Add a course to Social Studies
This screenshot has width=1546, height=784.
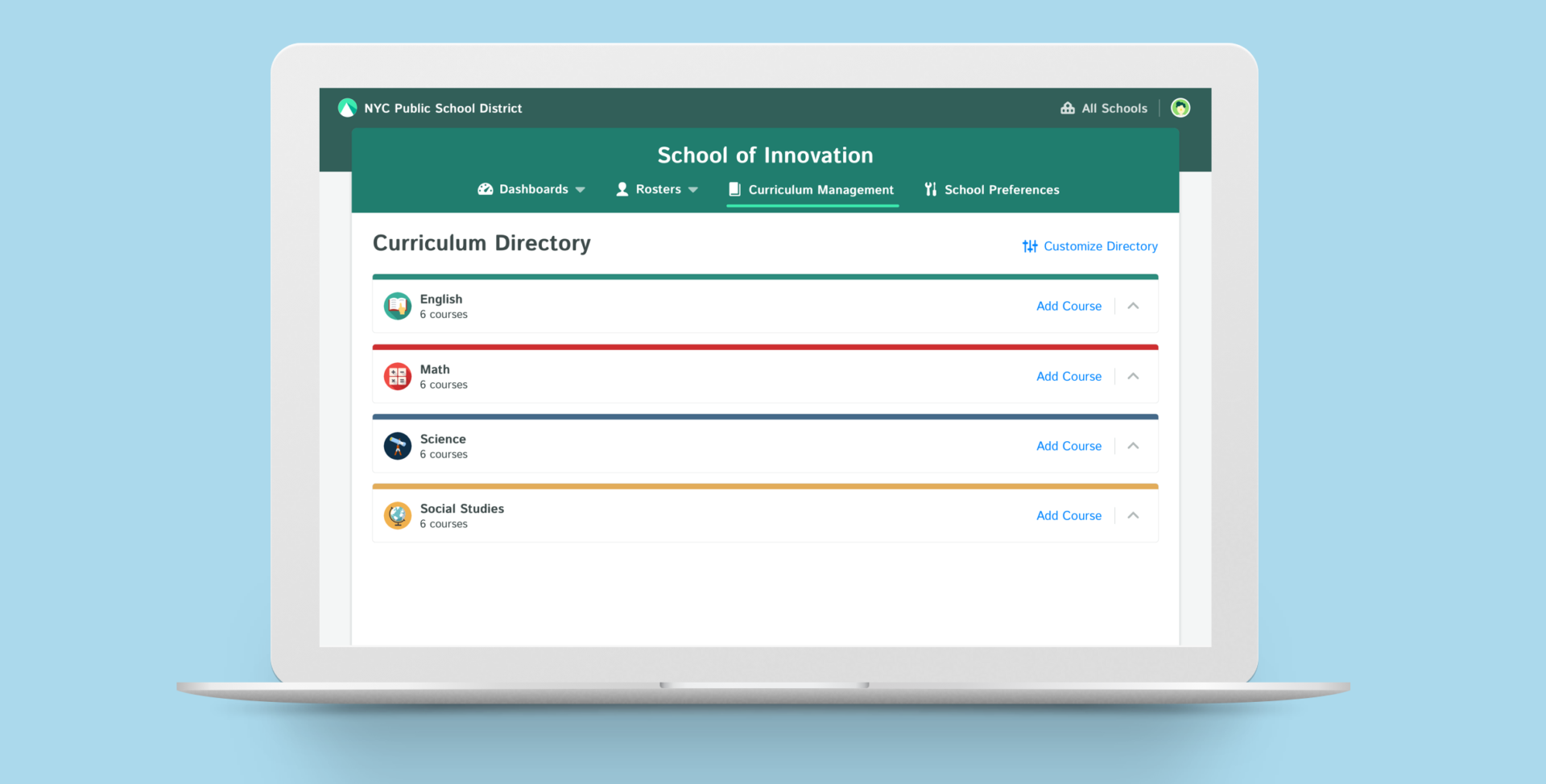[x=1069, y=515]
